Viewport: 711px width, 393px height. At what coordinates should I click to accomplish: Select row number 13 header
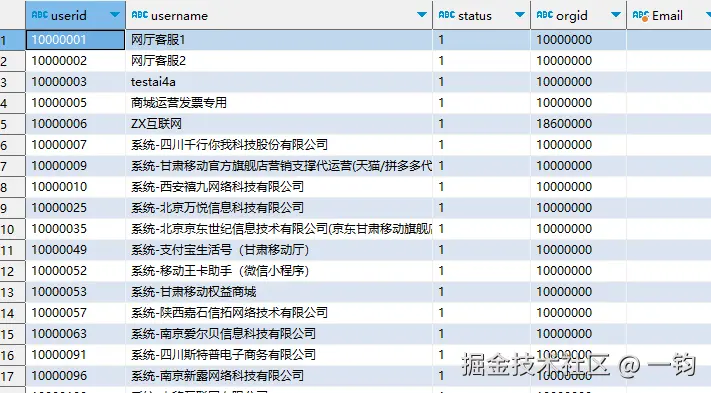12,292
